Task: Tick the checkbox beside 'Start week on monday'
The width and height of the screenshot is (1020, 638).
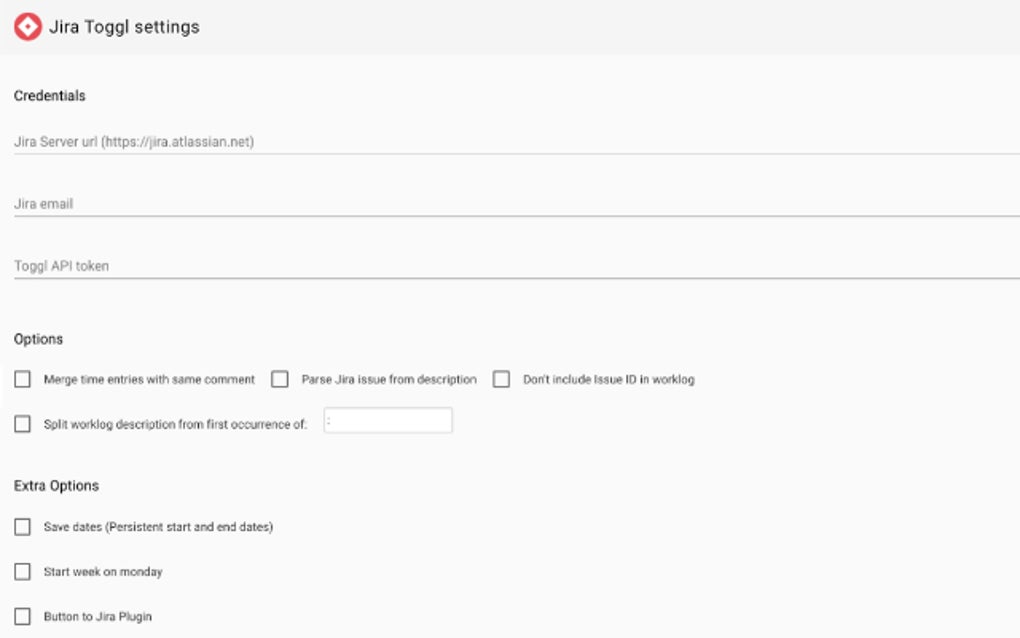Action: (23, 572)
